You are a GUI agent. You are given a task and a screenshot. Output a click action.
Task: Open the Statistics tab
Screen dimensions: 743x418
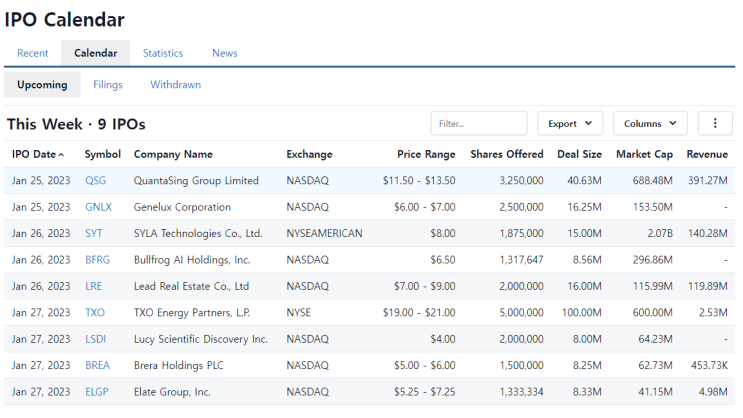(x=163, y=53)
